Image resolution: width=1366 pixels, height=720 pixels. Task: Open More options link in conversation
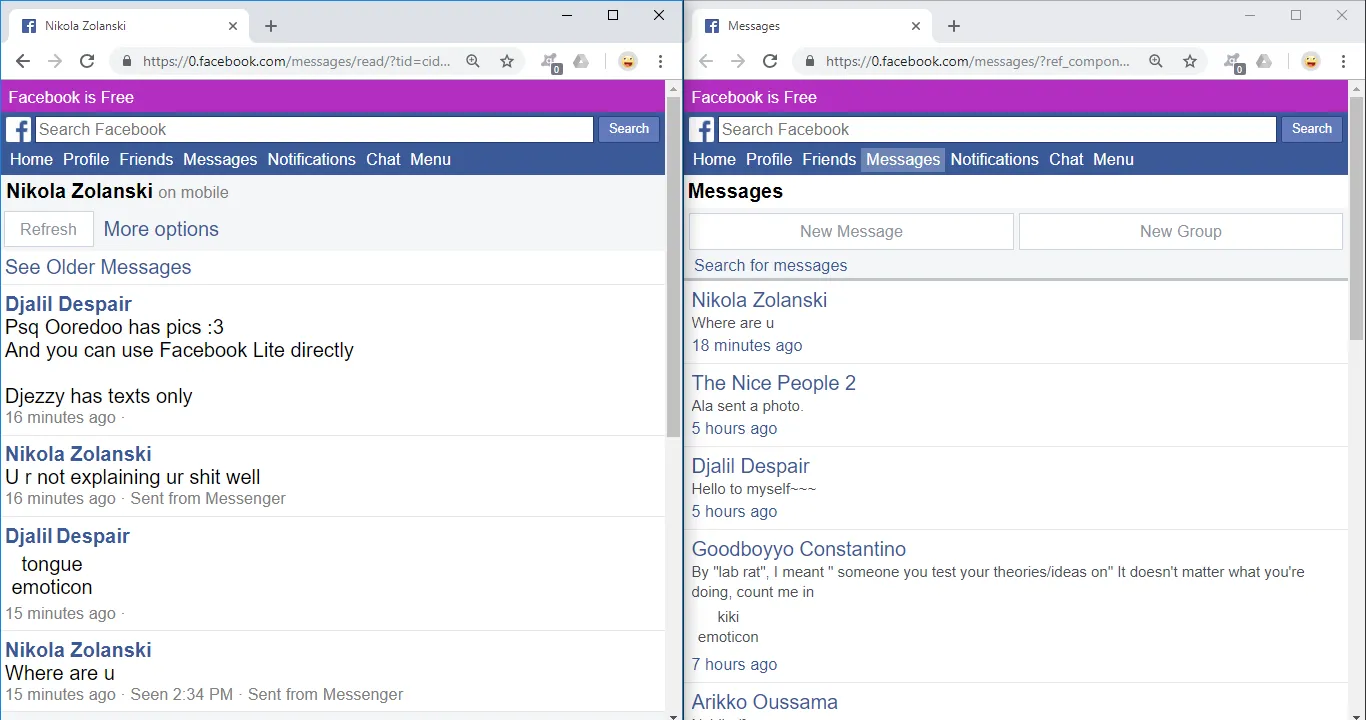[161, 229]
